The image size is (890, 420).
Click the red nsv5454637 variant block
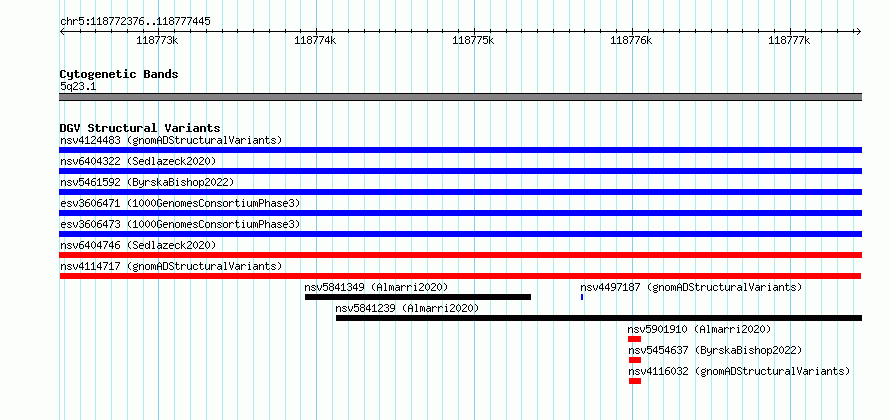click(635, 360)
